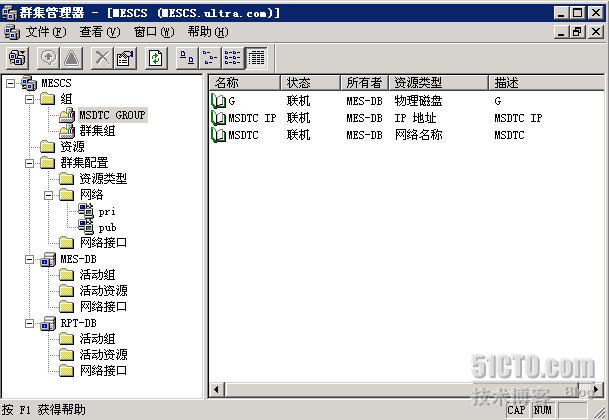Sort by the 所有者 column header

[x=365, y=83]
